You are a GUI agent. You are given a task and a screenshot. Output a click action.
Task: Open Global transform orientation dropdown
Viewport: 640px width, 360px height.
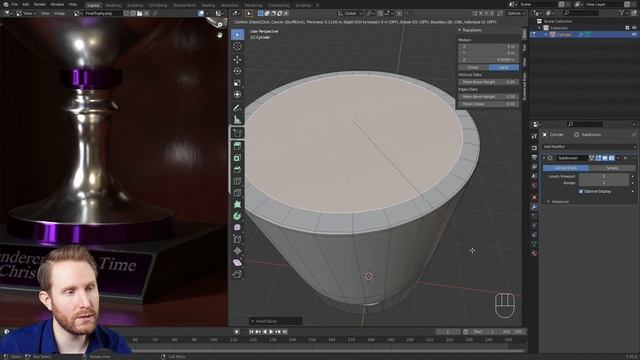pyautogui.click(x=350, y=13)
